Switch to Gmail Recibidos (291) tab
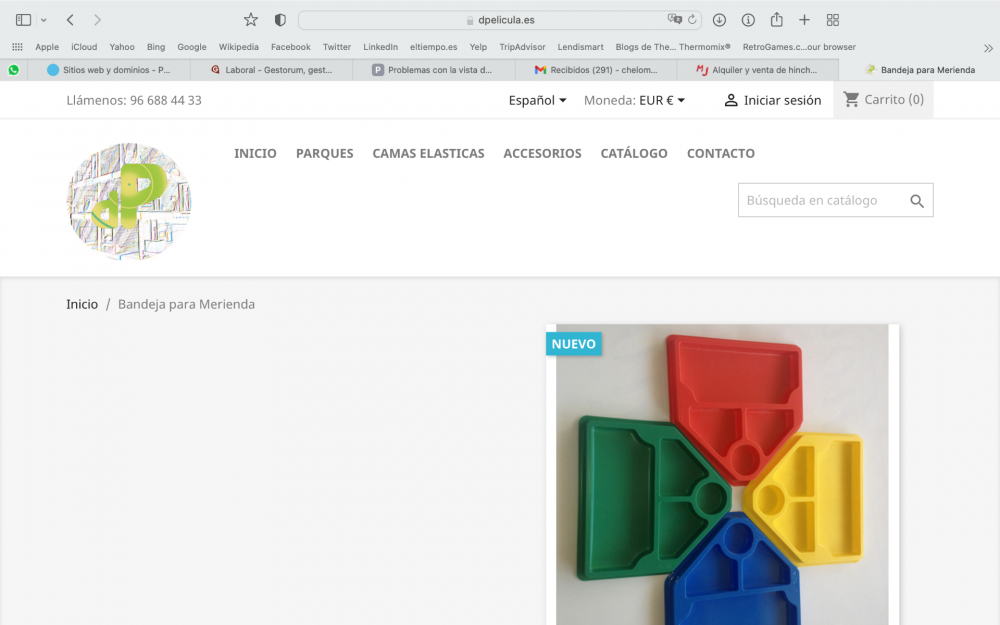The height and width of the screenshot is (625, 1000). coord(596,70)
